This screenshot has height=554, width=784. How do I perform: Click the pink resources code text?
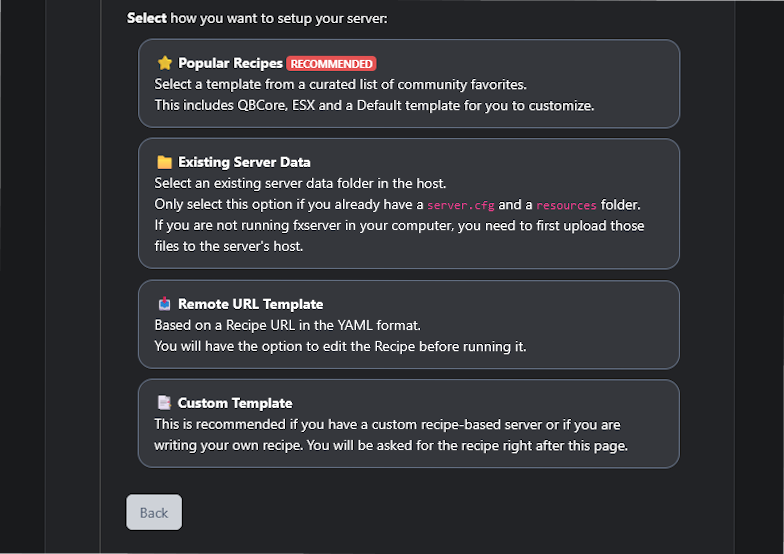coord(566,205)
